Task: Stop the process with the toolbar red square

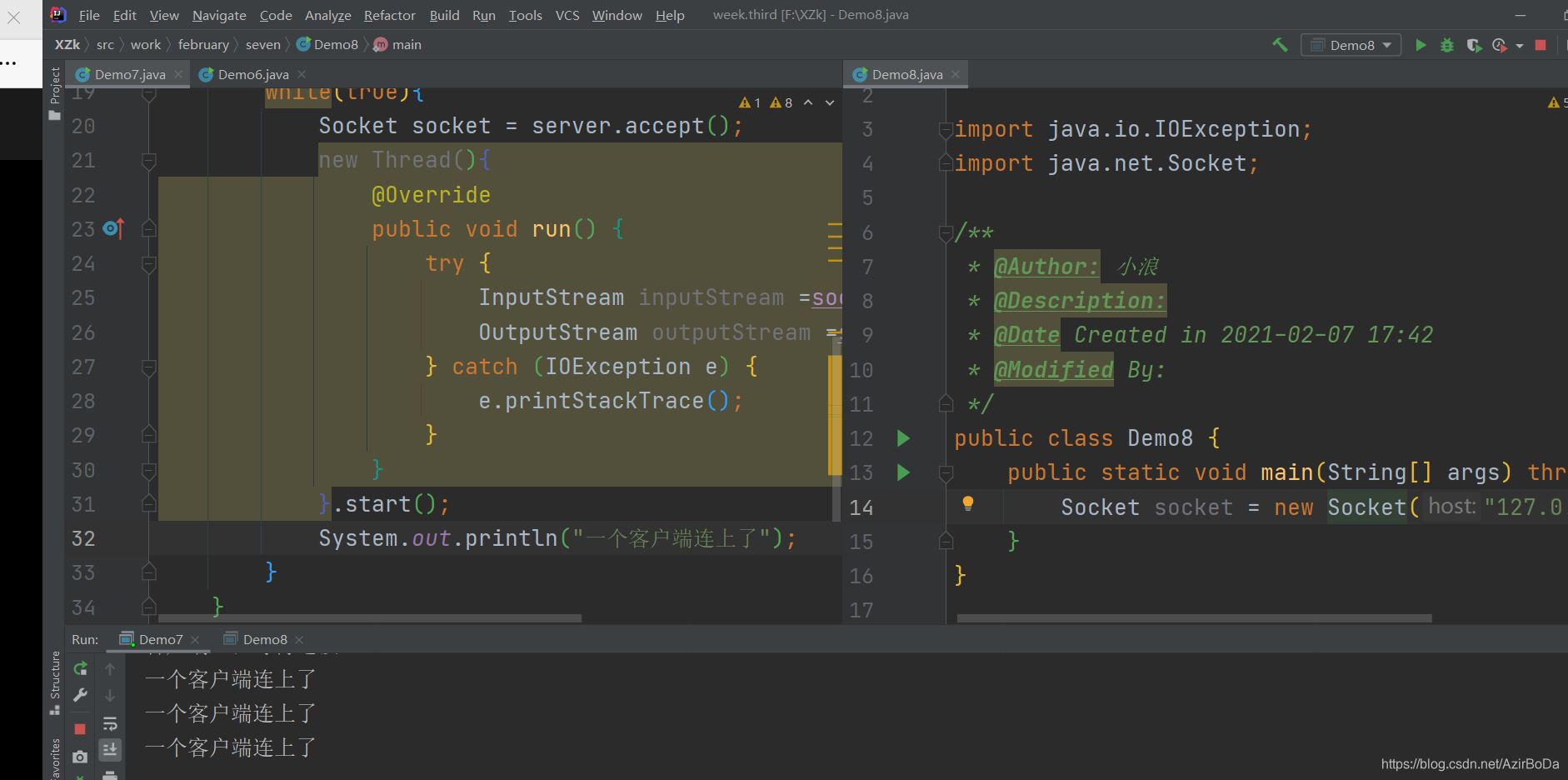Action: 1541,45
